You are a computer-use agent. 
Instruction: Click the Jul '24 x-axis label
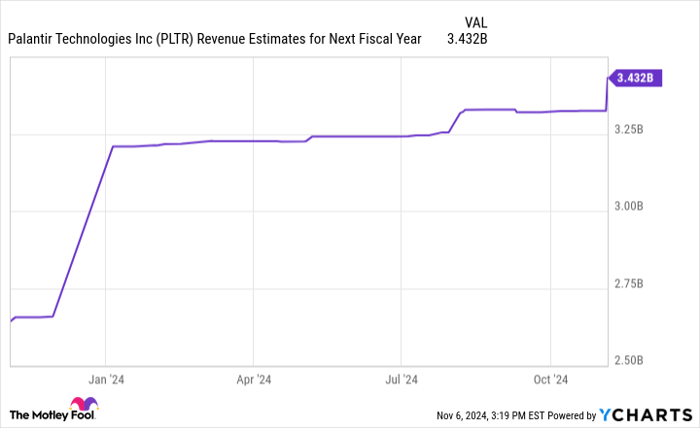coord(400,380)
